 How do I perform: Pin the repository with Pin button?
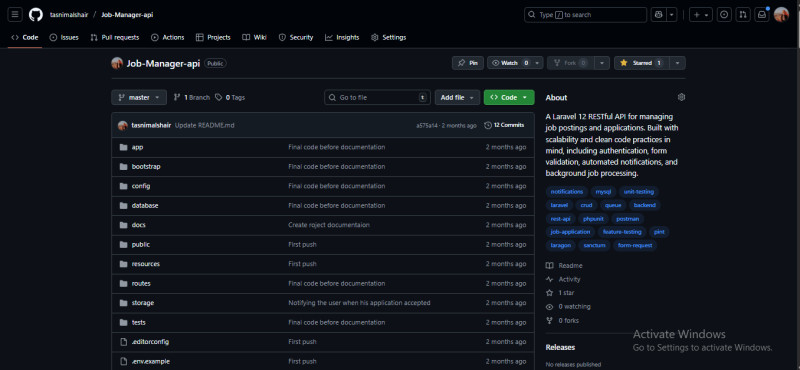coord(468,63)
